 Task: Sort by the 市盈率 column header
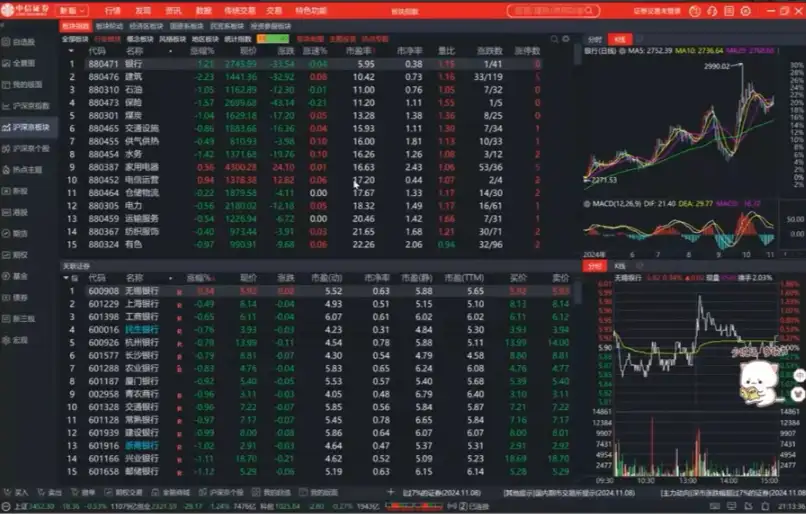(359, 50)
